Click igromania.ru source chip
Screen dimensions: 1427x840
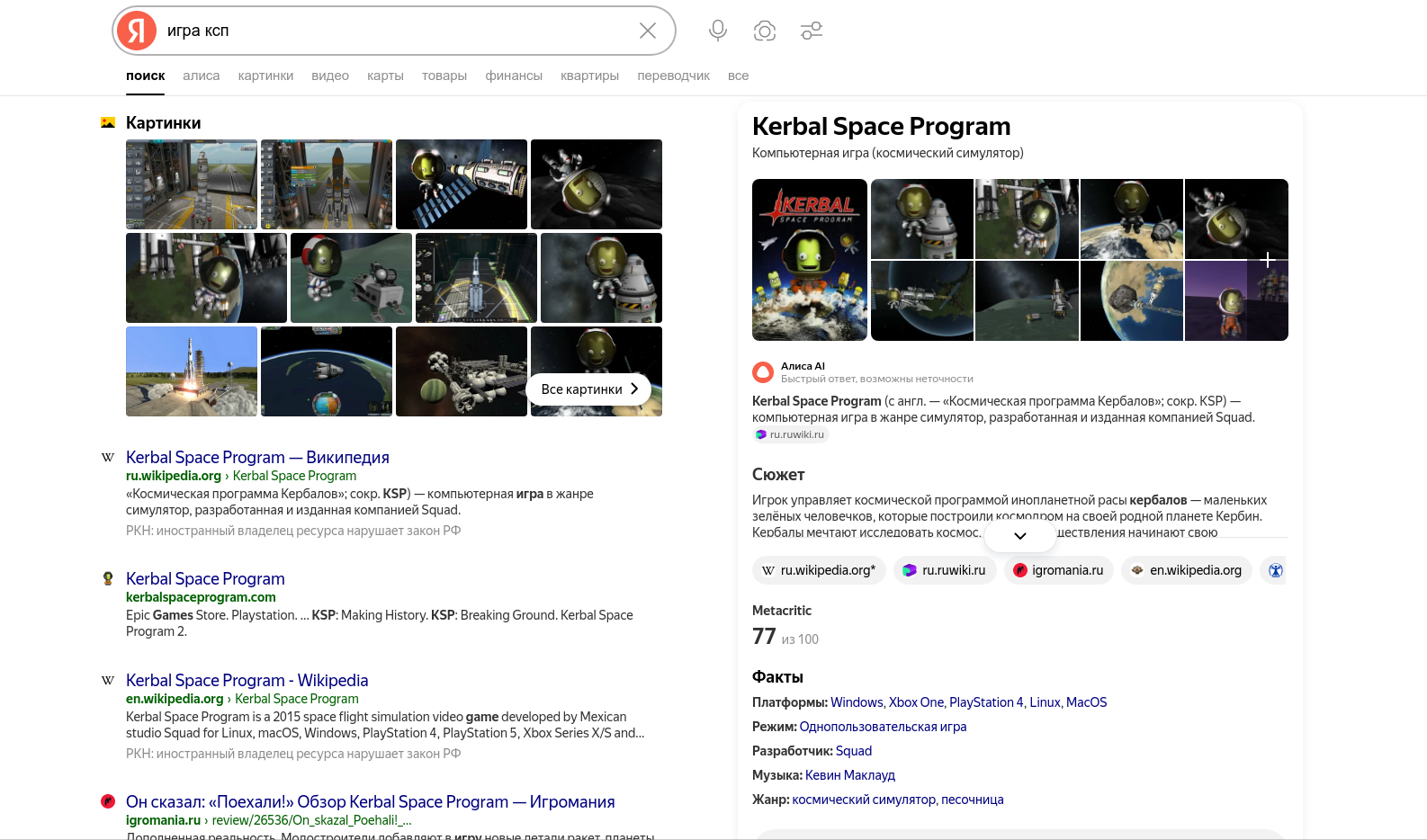coord(1059,570)
